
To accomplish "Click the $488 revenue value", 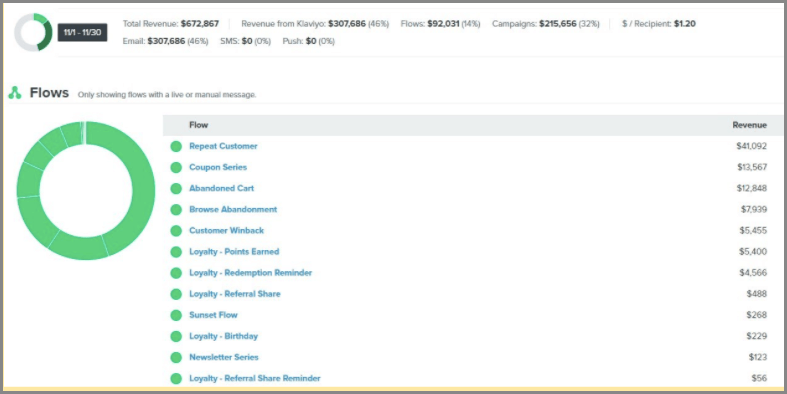I will [756, 294].
